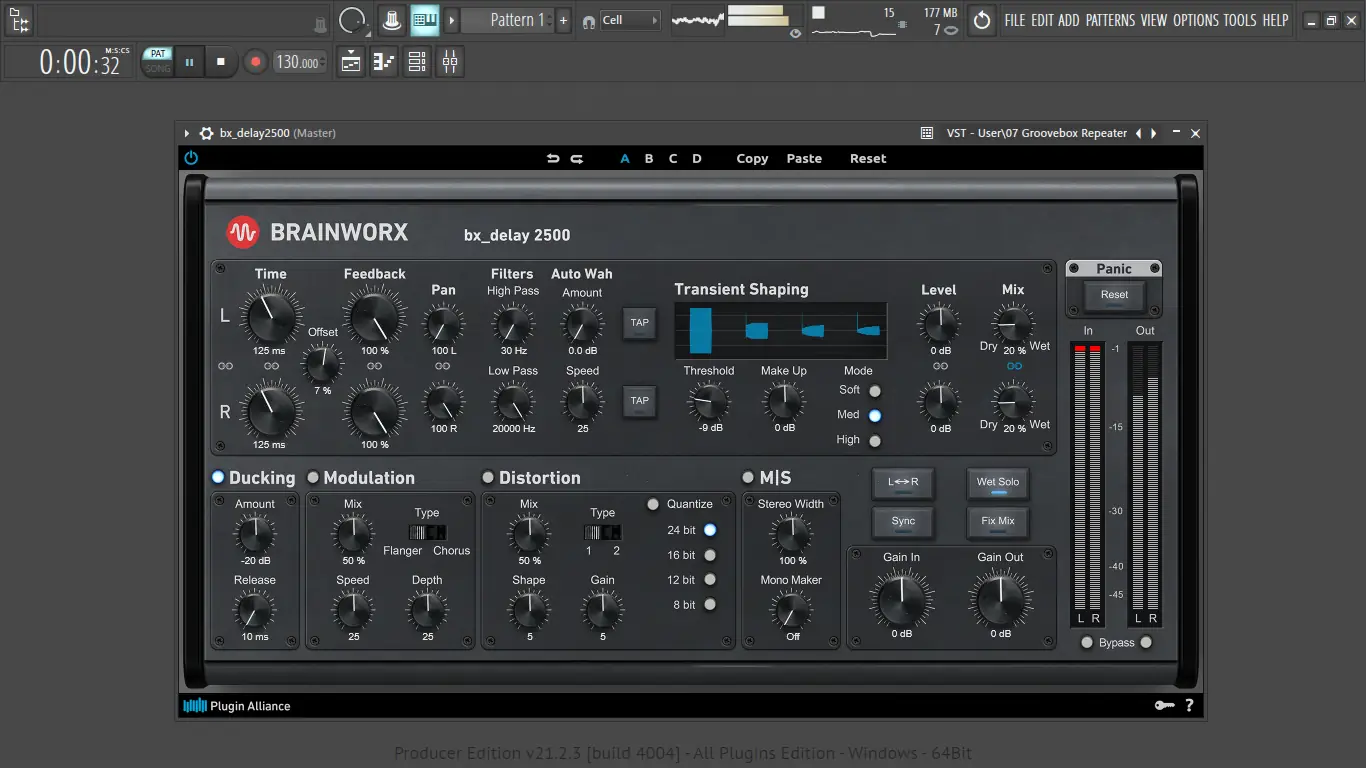
Task: Open the Cell snap dropdown
Action: pyautogui.click(x=630, y=20)
